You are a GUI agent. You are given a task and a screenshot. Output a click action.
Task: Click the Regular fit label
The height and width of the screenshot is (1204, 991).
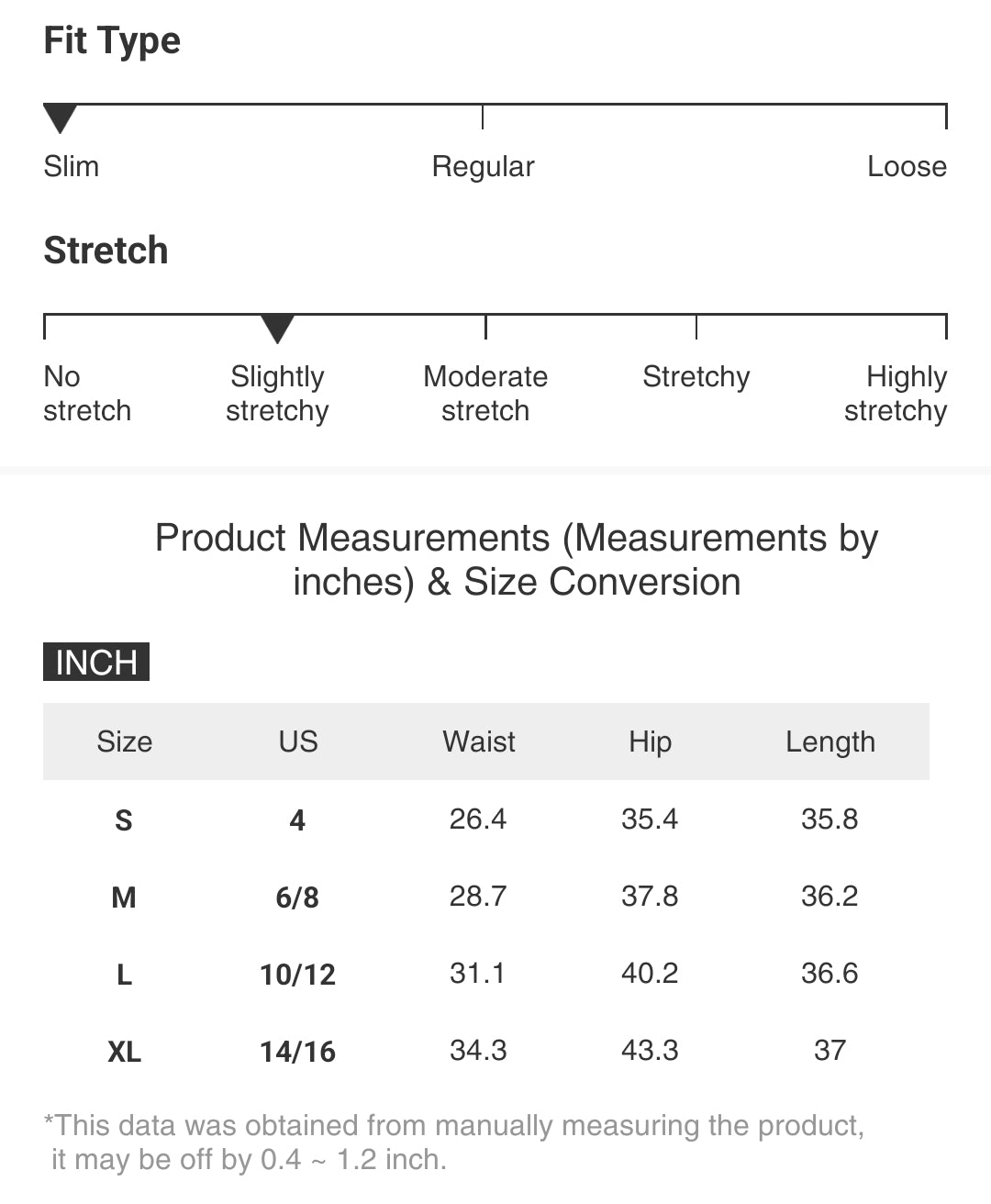coord(483,167)
